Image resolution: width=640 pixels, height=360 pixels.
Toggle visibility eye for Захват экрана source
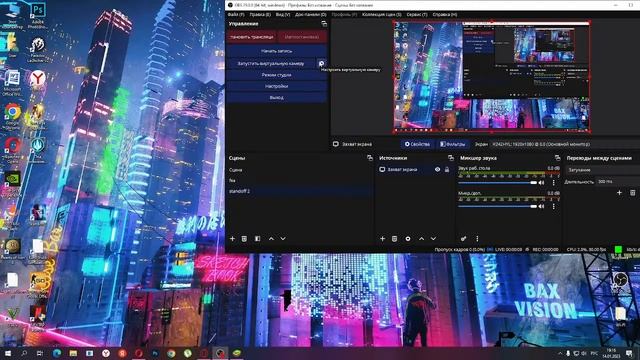[x=437, y=169]
